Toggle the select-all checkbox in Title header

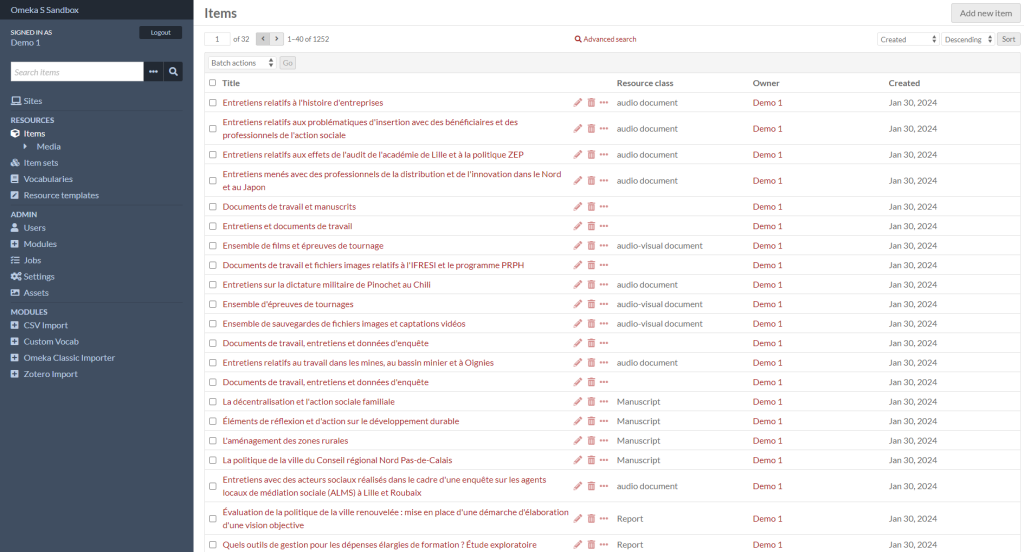click(212, 83)
